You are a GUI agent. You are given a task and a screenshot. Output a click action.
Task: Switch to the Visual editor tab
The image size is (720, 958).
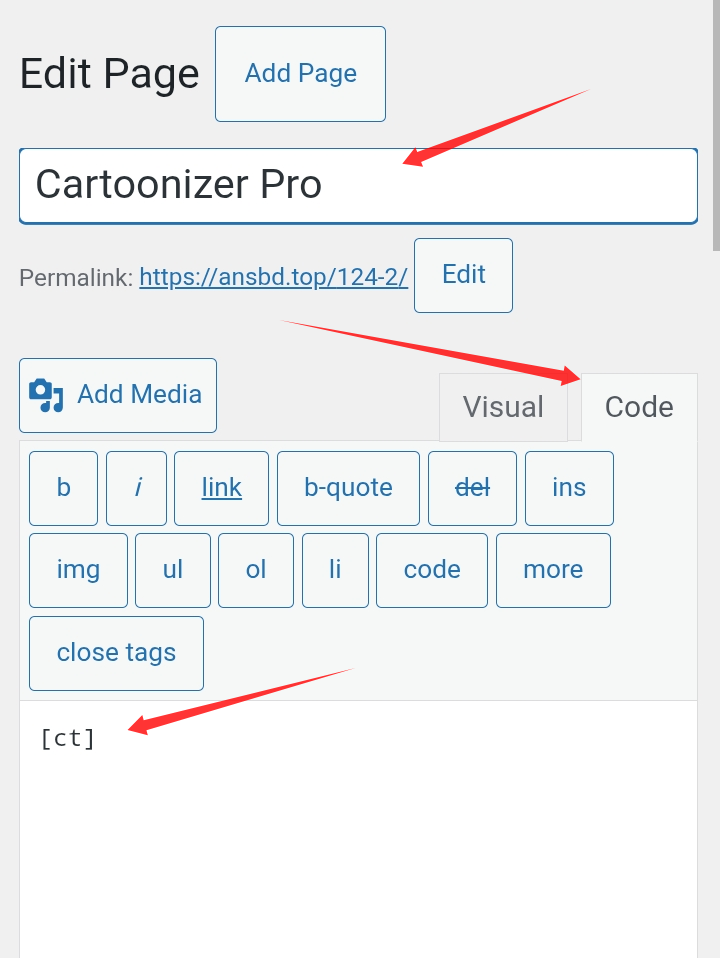point(503,407)
